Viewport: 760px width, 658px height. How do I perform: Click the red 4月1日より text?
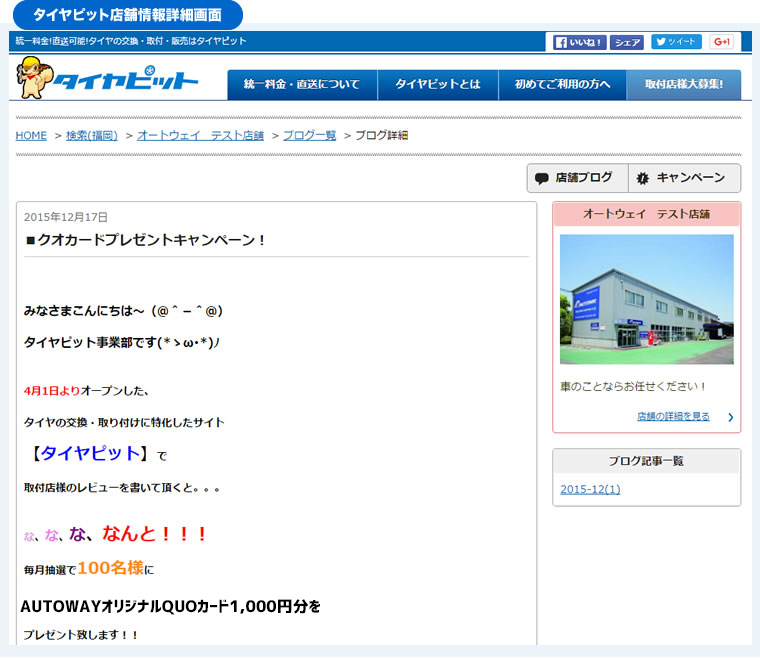pos(52,391)
